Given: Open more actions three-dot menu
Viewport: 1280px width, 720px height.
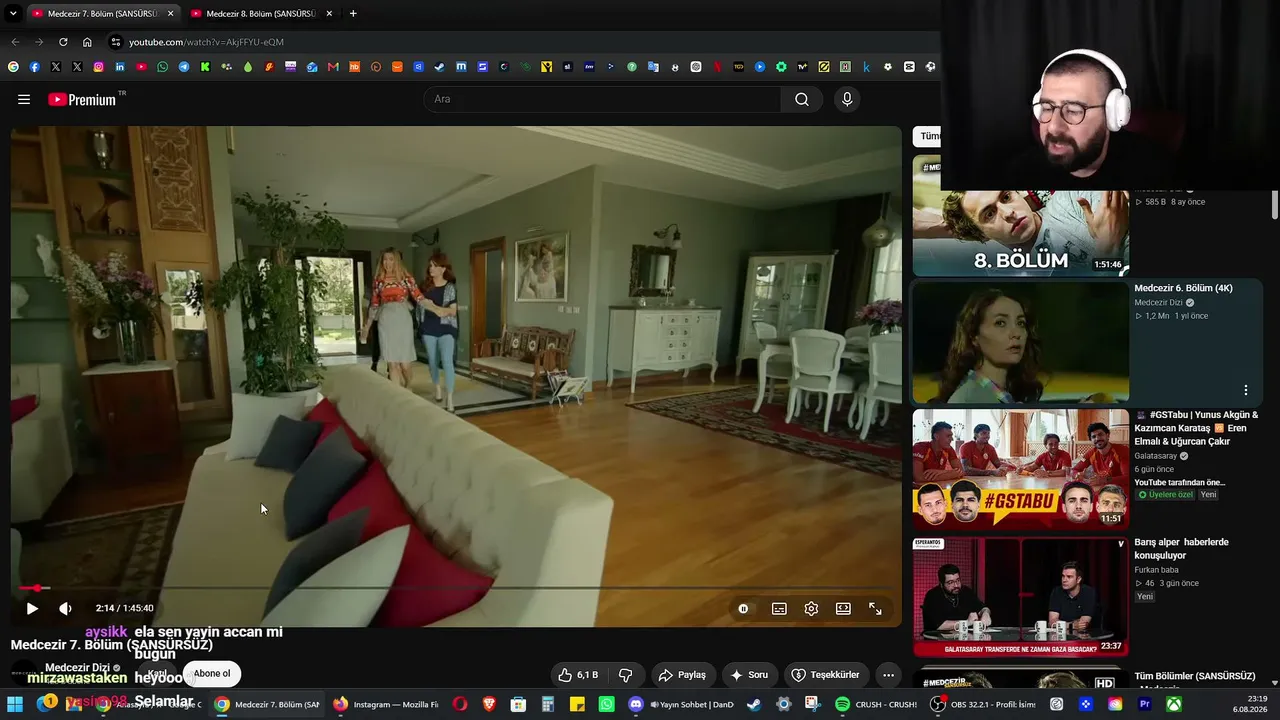Looking at the screenshot, I should 888,675.
